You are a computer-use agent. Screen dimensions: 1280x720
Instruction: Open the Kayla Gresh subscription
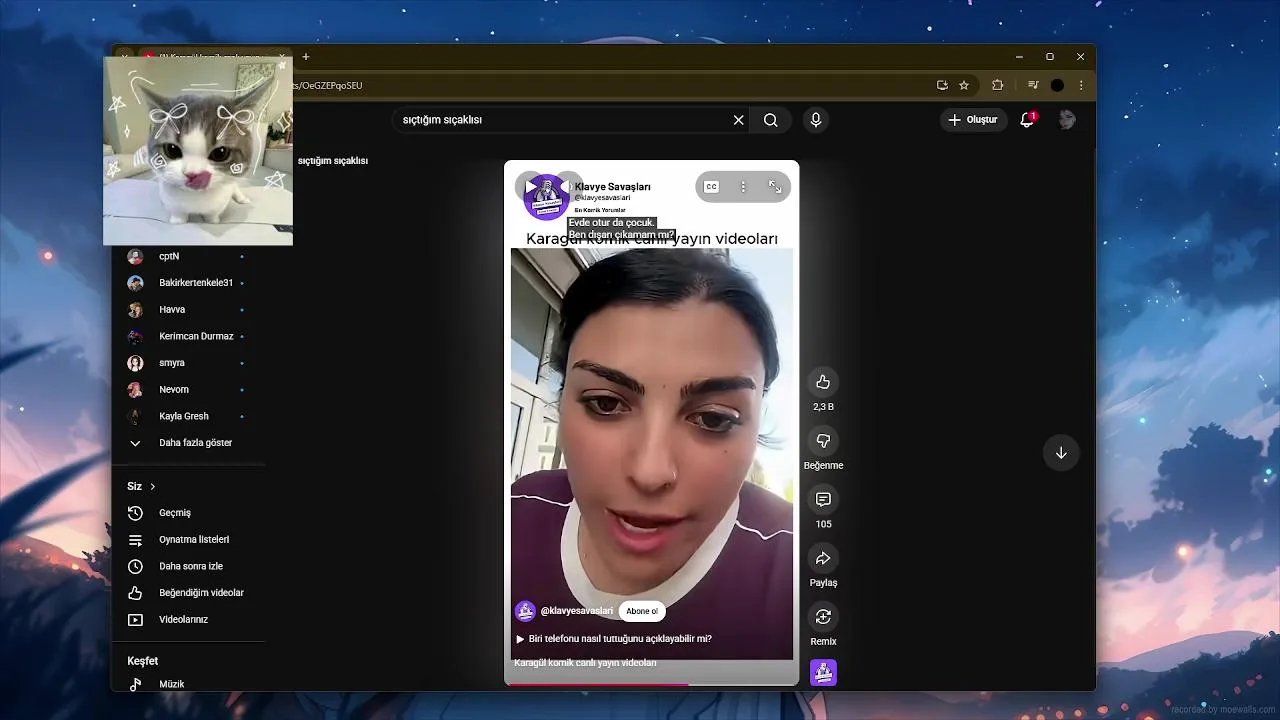coord(188,416)
